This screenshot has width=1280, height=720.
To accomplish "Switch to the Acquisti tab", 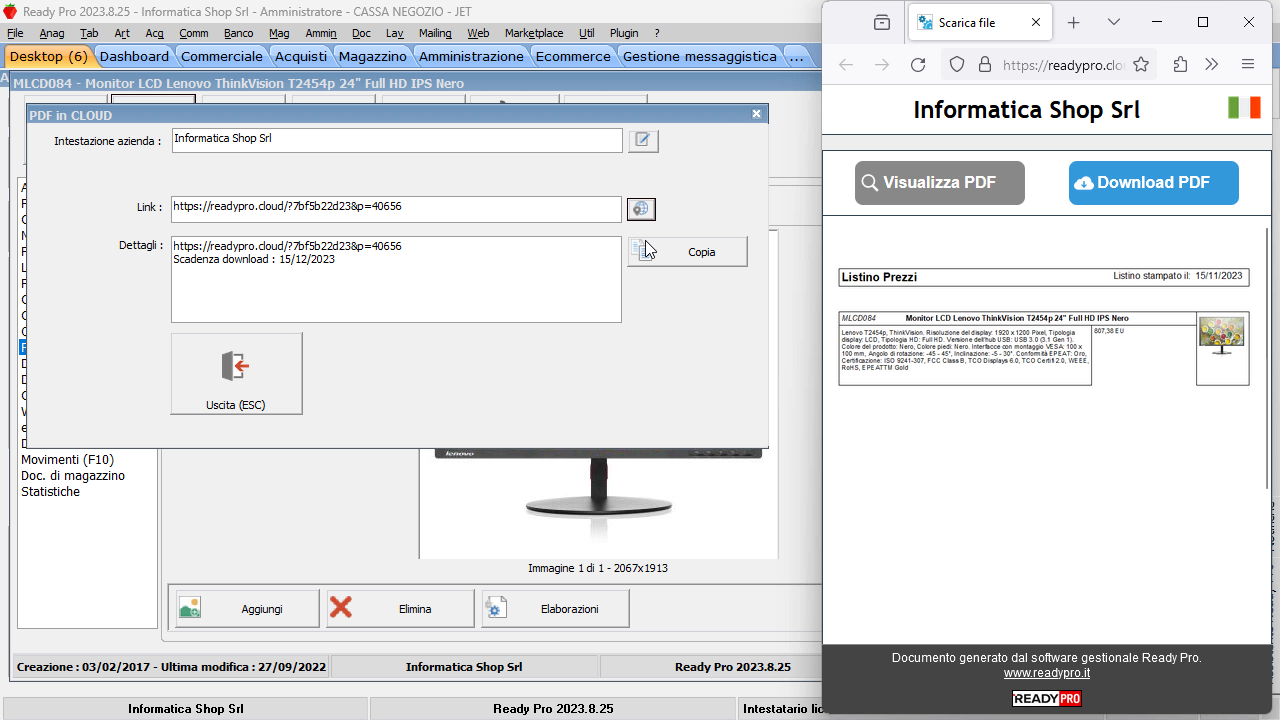I will click(301, 57).
